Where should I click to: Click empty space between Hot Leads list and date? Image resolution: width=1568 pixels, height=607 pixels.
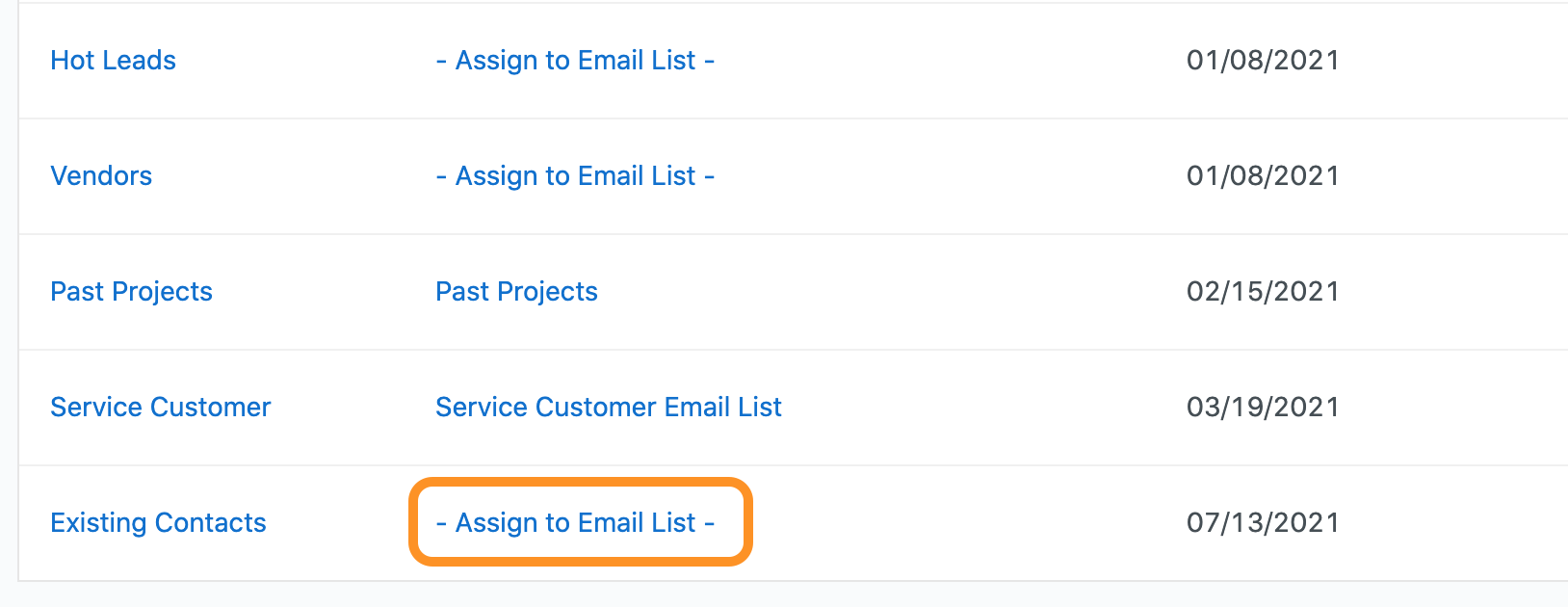[x=949, y=60]
